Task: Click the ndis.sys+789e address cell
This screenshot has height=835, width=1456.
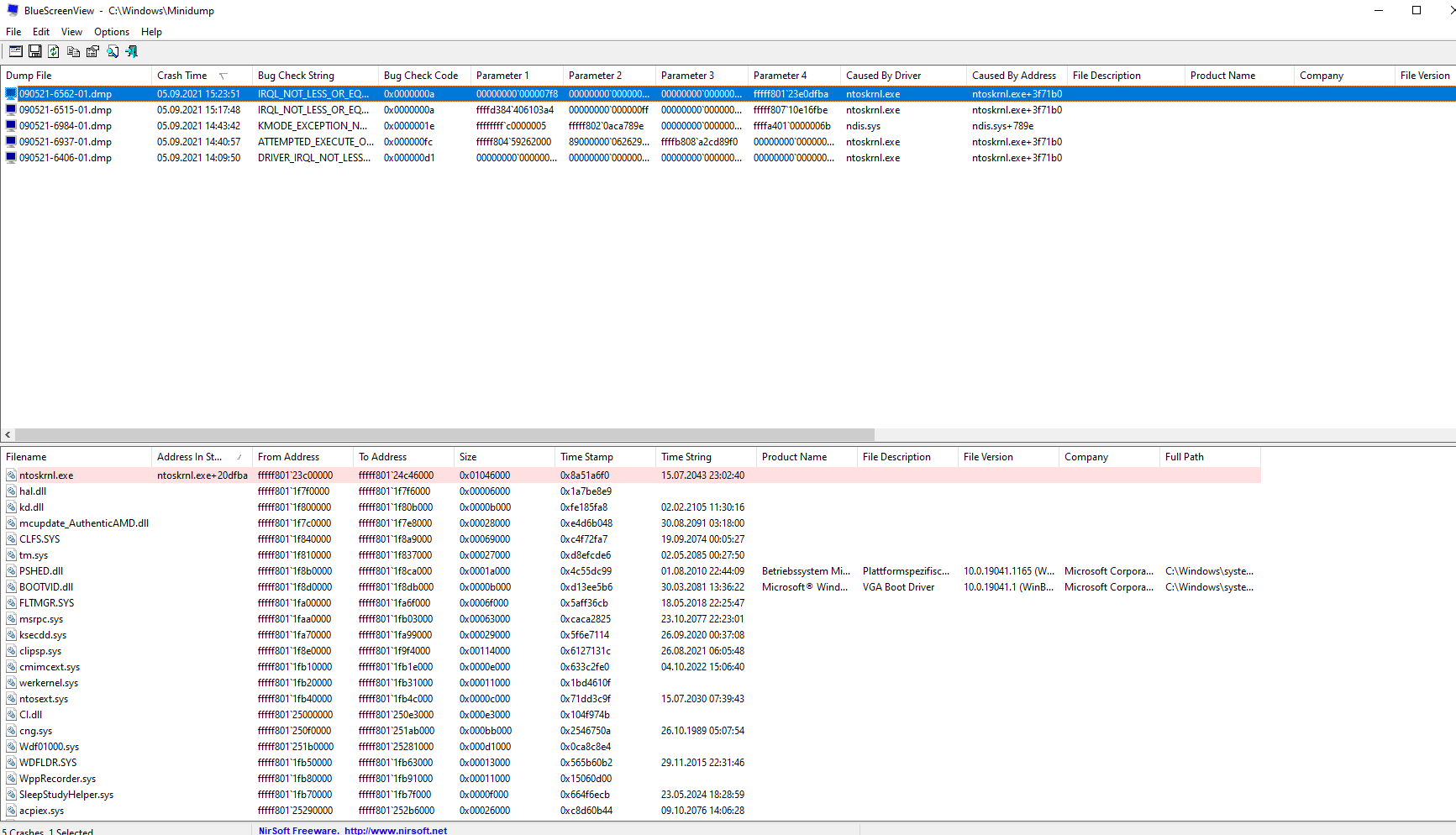Action: pyautogui.click(x=1002, y=126)
